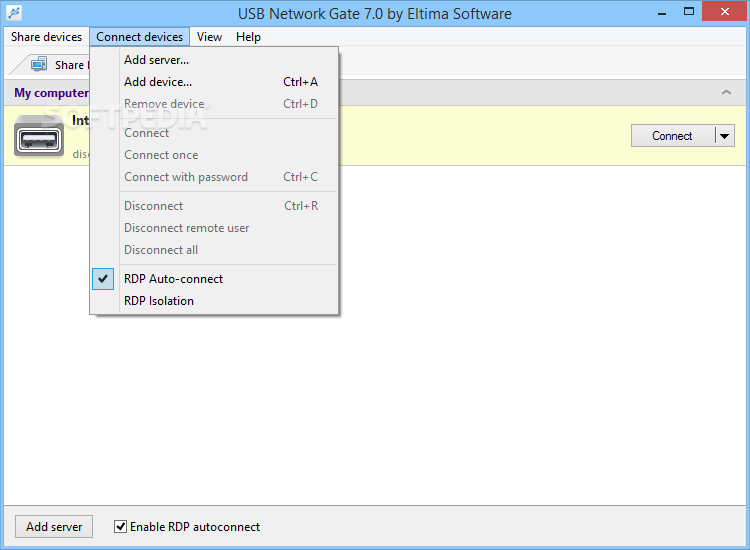This screenshot has height=550, width=750.
Task: Click the Connect button for the device
Action: point(672,136)
